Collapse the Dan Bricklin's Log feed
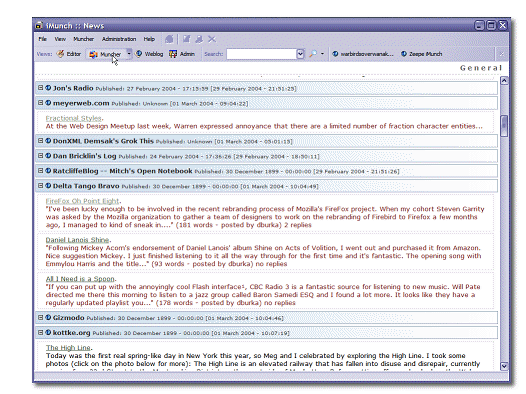 click(x=40, y=156)
